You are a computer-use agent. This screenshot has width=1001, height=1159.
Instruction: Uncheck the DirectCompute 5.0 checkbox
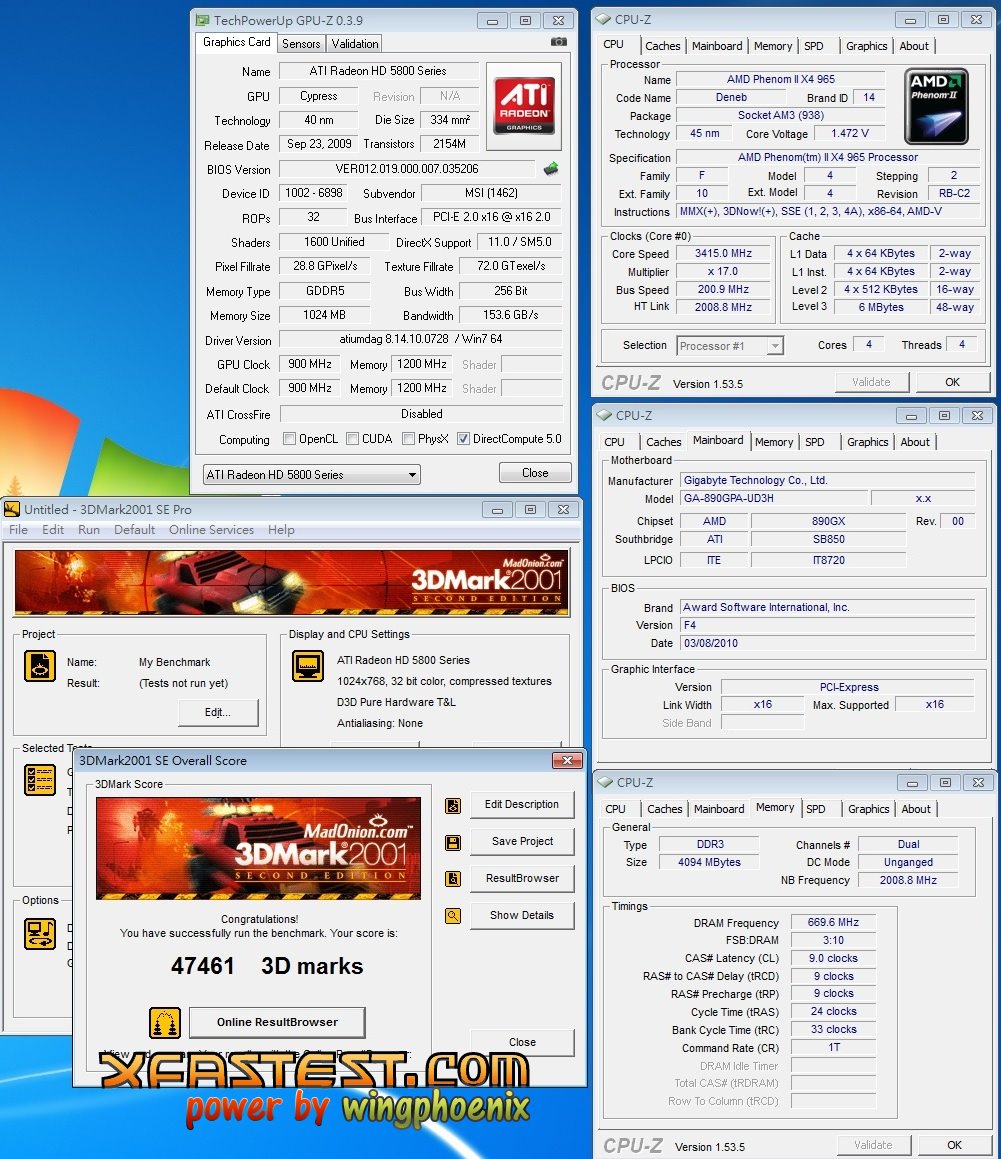(463, 439)
